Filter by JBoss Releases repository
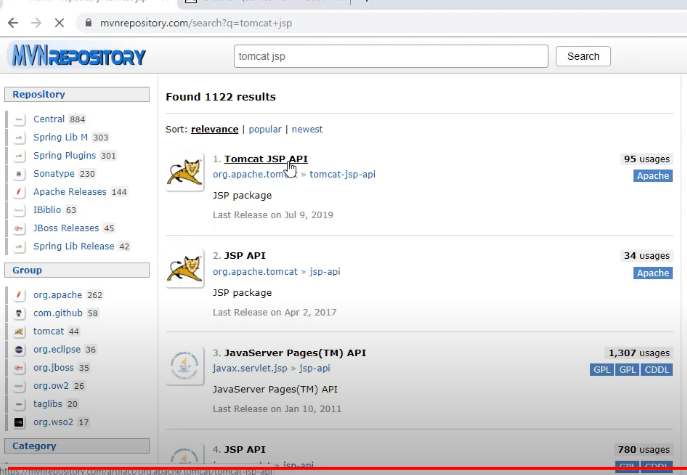 (x=66, y=228)
